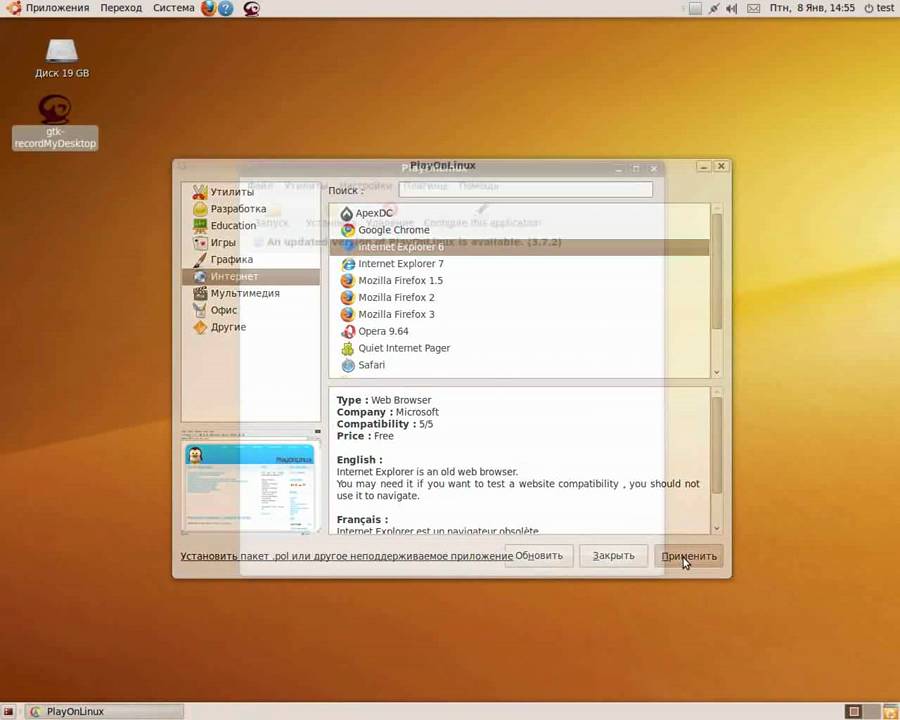Launch Firefox from the top panel
Image resolution: width=900 pixels, height=720 pixels.
click(208, 8)
